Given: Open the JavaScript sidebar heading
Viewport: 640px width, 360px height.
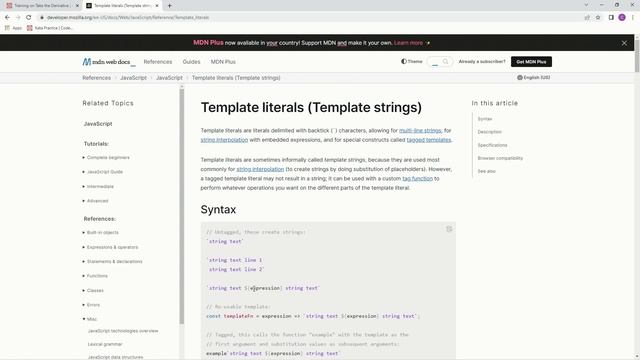Looking at the screenshot, I should (x=98, y=124).
